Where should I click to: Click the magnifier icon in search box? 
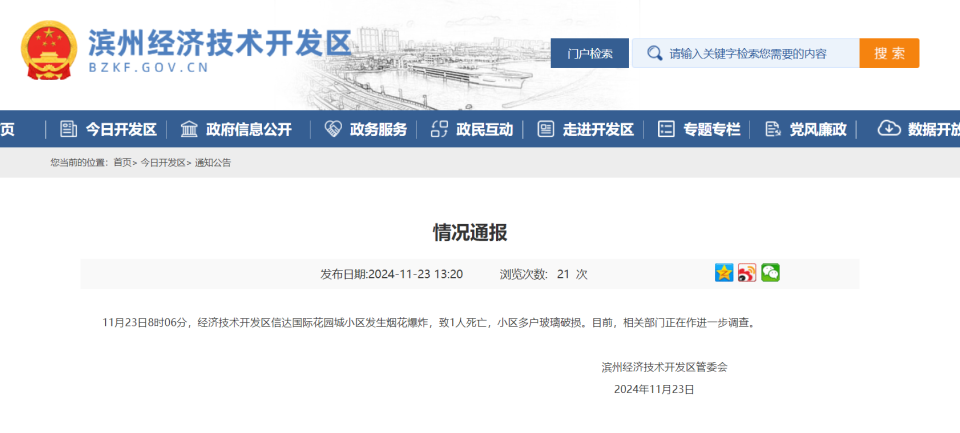click(x=654, y=53)
